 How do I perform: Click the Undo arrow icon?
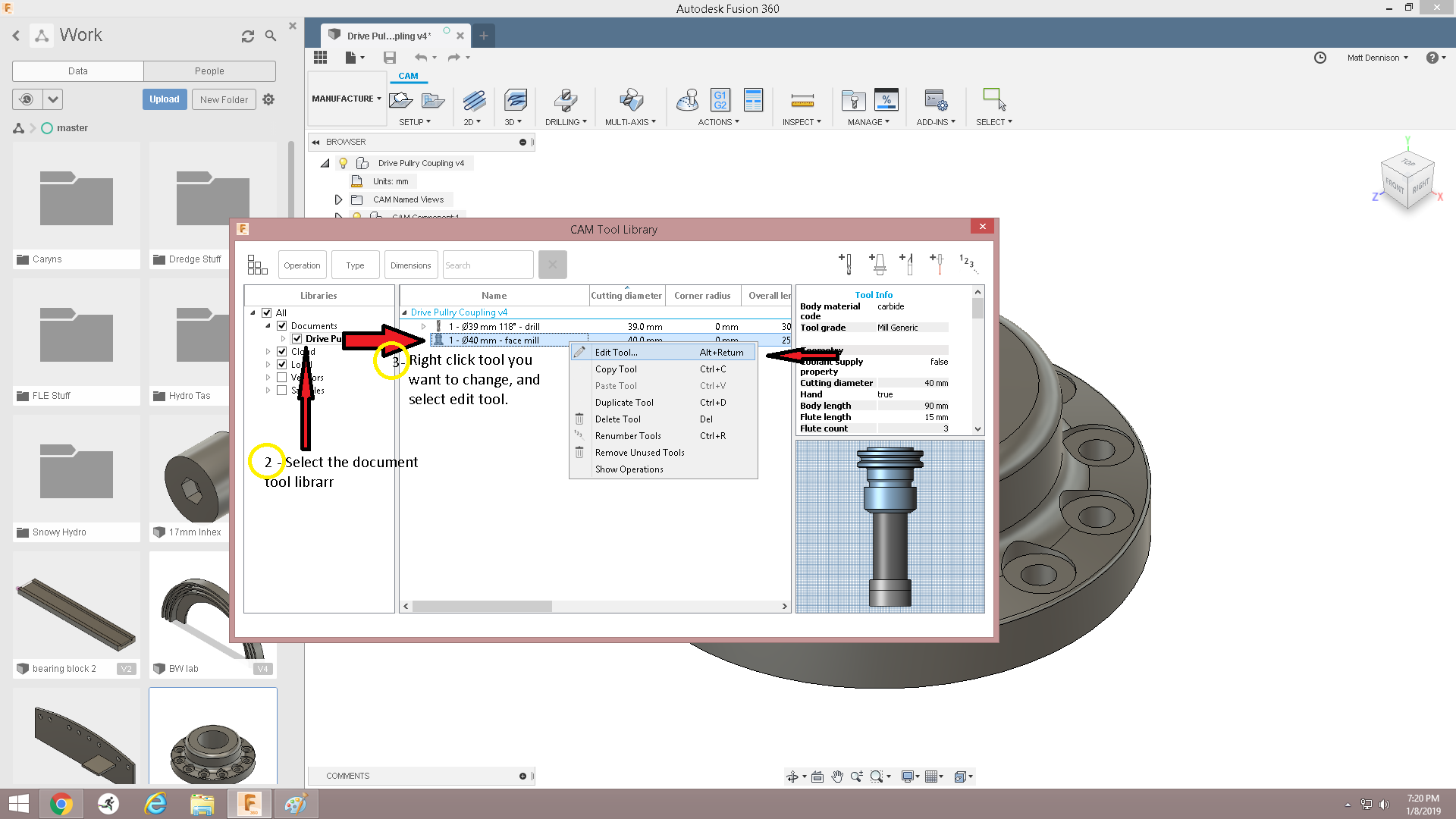(x=421, y=58)
